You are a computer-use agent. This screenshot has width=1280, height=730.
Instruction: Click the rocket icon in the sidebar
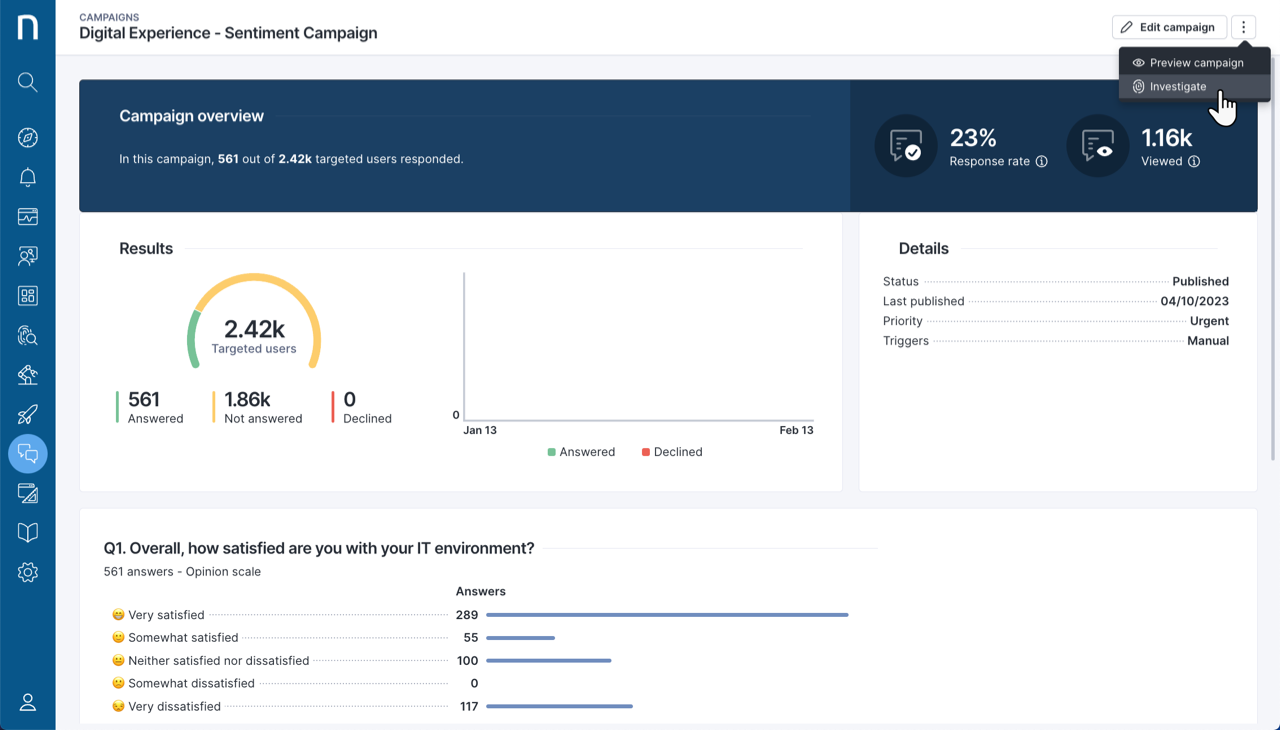[x=28, y=414]
